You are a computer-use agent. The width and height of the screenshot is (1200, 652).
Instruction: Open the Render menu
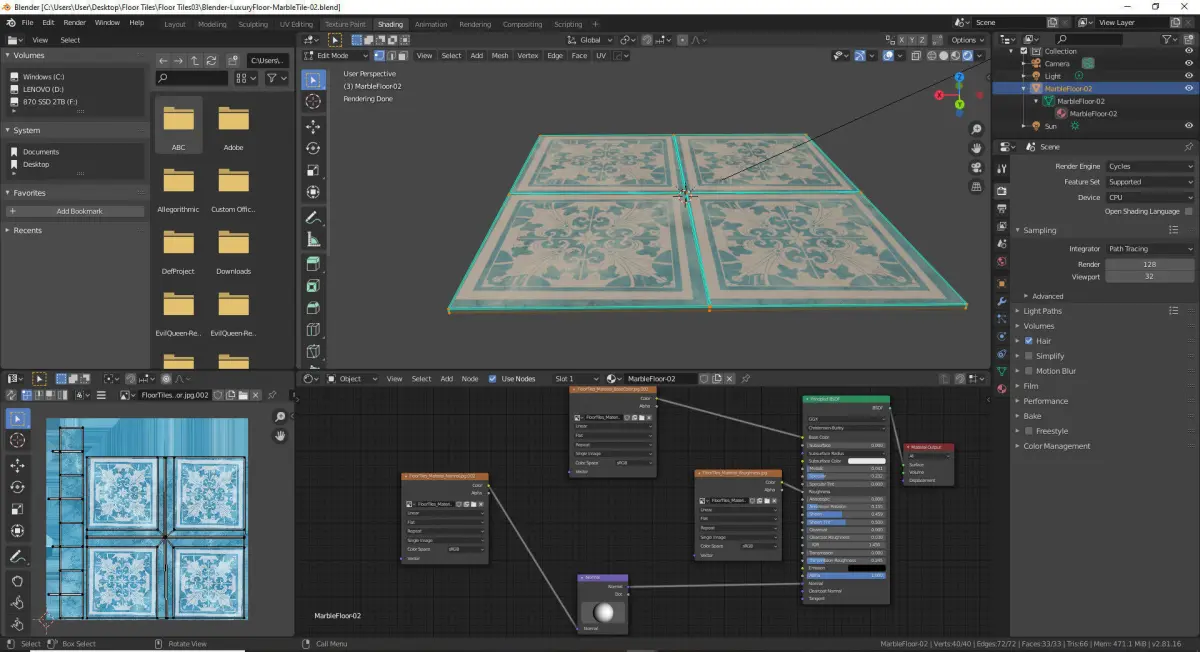tap(74, 22)
